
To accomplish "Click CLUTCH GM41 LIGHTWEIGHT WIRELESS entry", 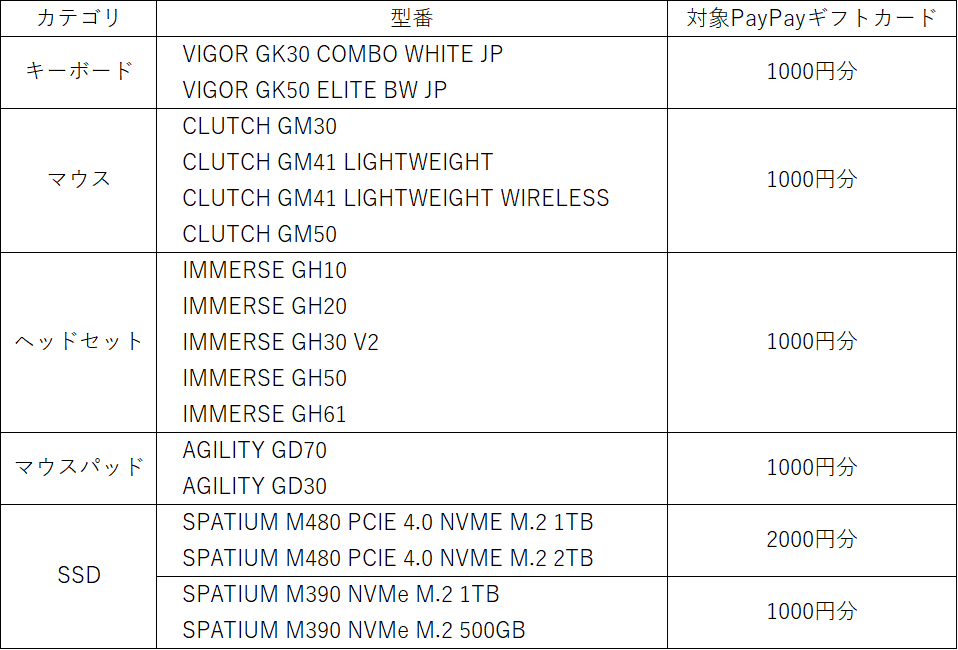I will 395,198.
